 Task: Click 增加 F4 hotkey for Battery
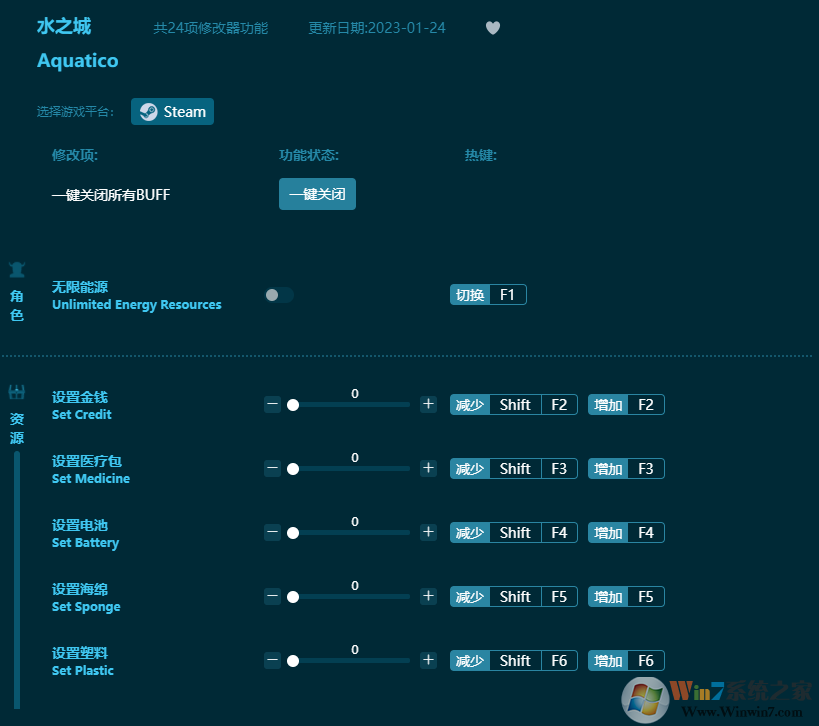626,533
